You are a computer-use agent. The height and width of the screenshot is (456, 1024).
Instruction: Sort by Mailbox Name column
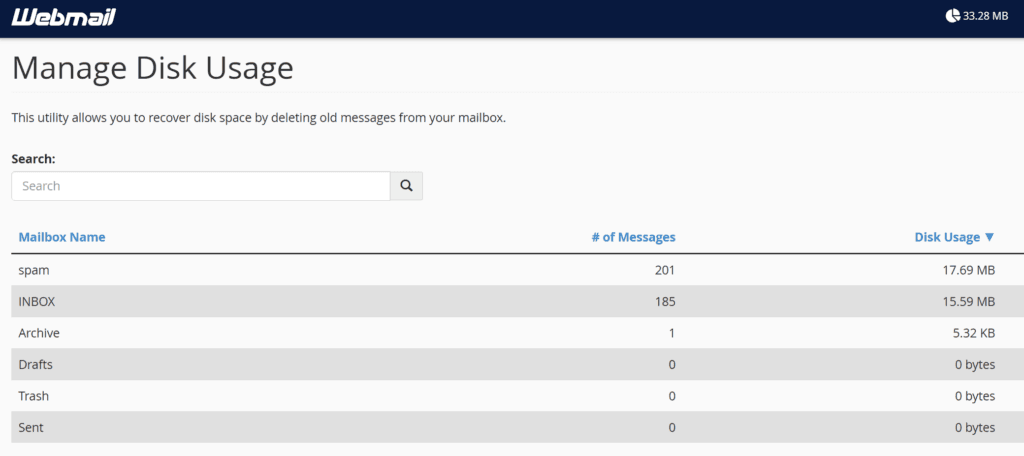tap(62, 236)
